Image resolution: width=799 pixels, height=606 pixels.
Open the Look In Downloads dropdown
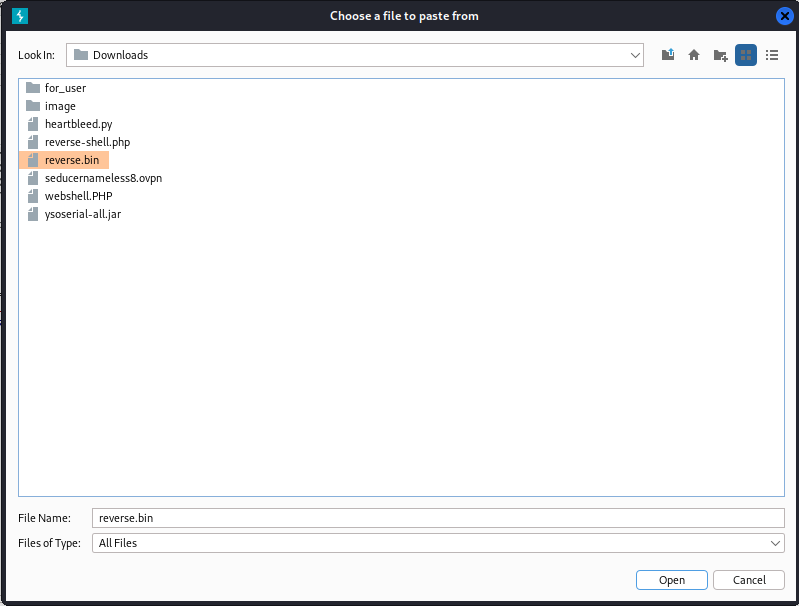point(355,55)
